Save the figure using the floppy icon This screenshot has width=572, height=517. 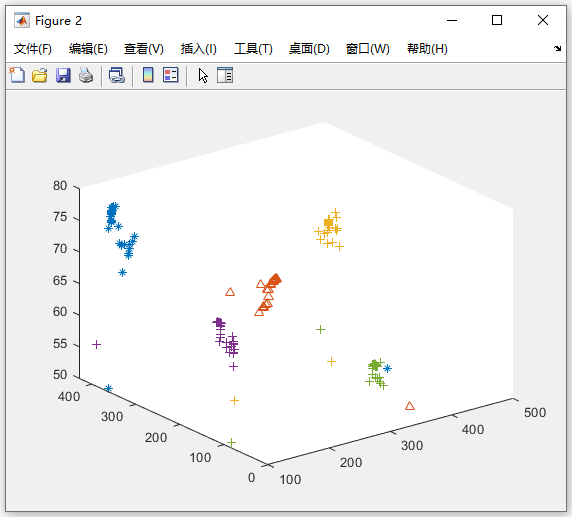63,76
